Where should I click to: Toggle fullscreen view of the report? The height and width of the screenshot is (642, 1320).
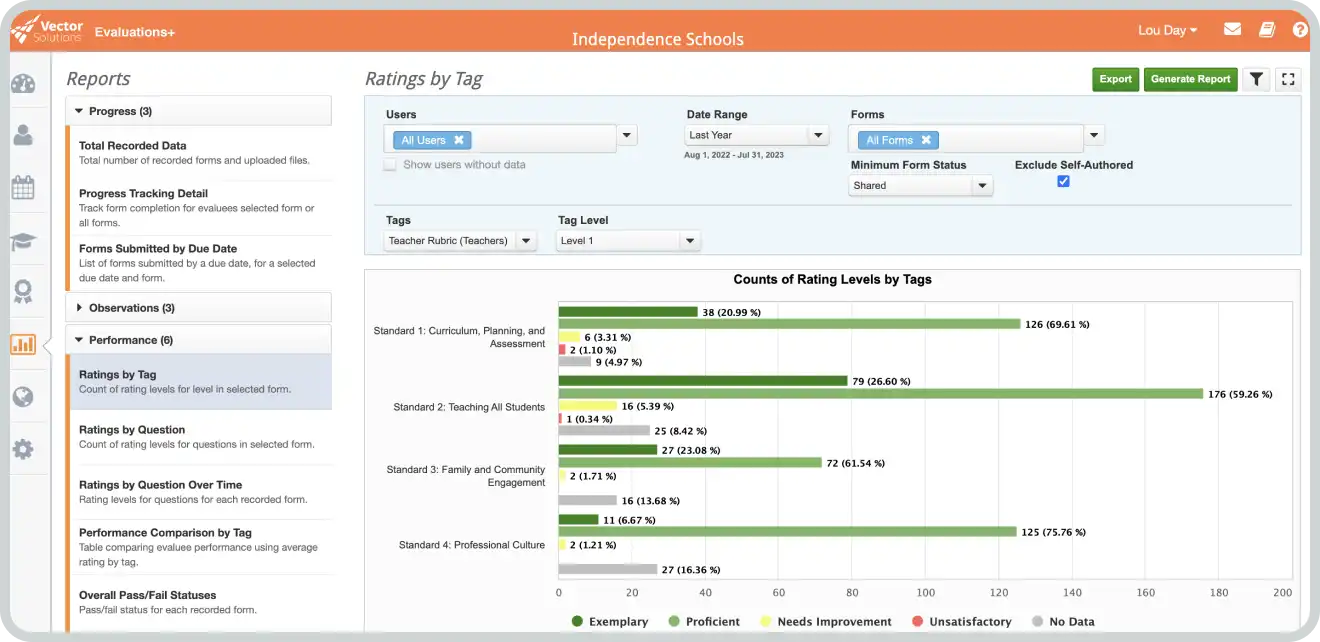(x=1288, y=79)
